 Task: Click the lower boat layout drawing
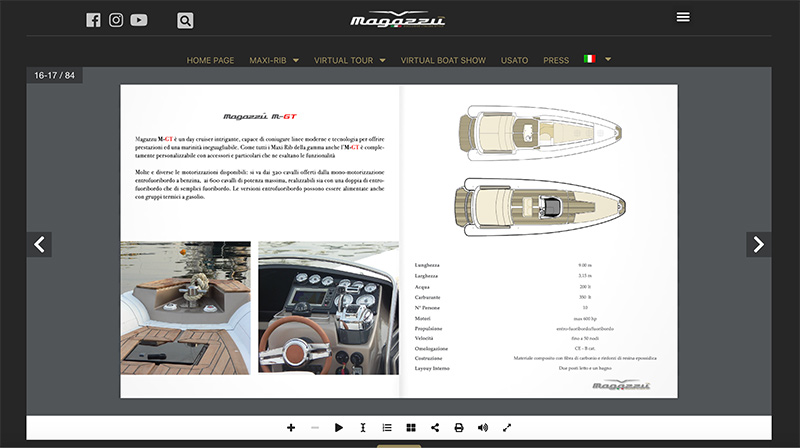pyautogui.click(x=540, y=207)
